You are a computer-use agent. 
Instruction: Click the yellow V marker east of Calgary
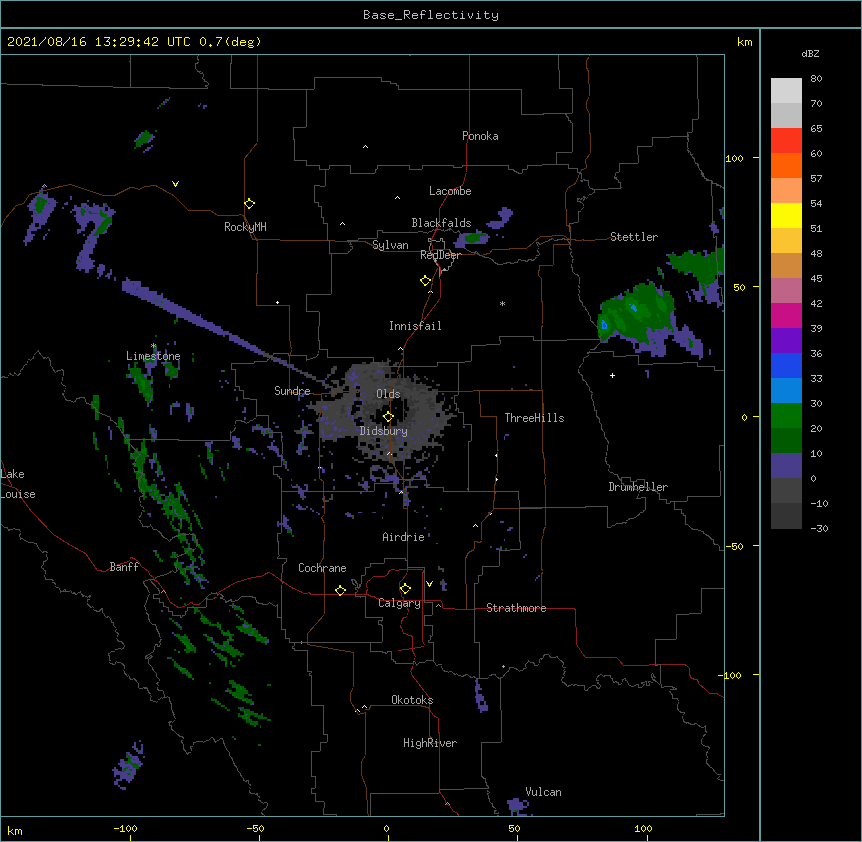pos(429,584)
